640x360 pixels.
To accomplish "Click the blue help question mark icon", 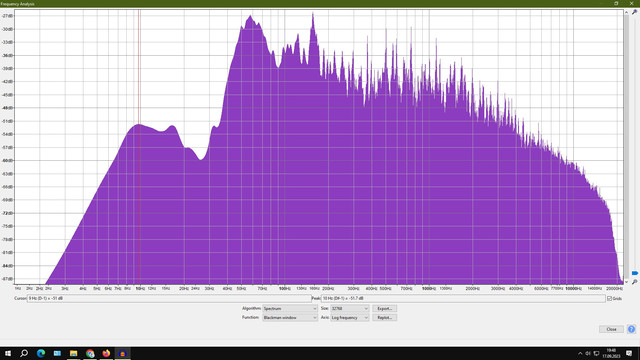I will pos(631,329).
